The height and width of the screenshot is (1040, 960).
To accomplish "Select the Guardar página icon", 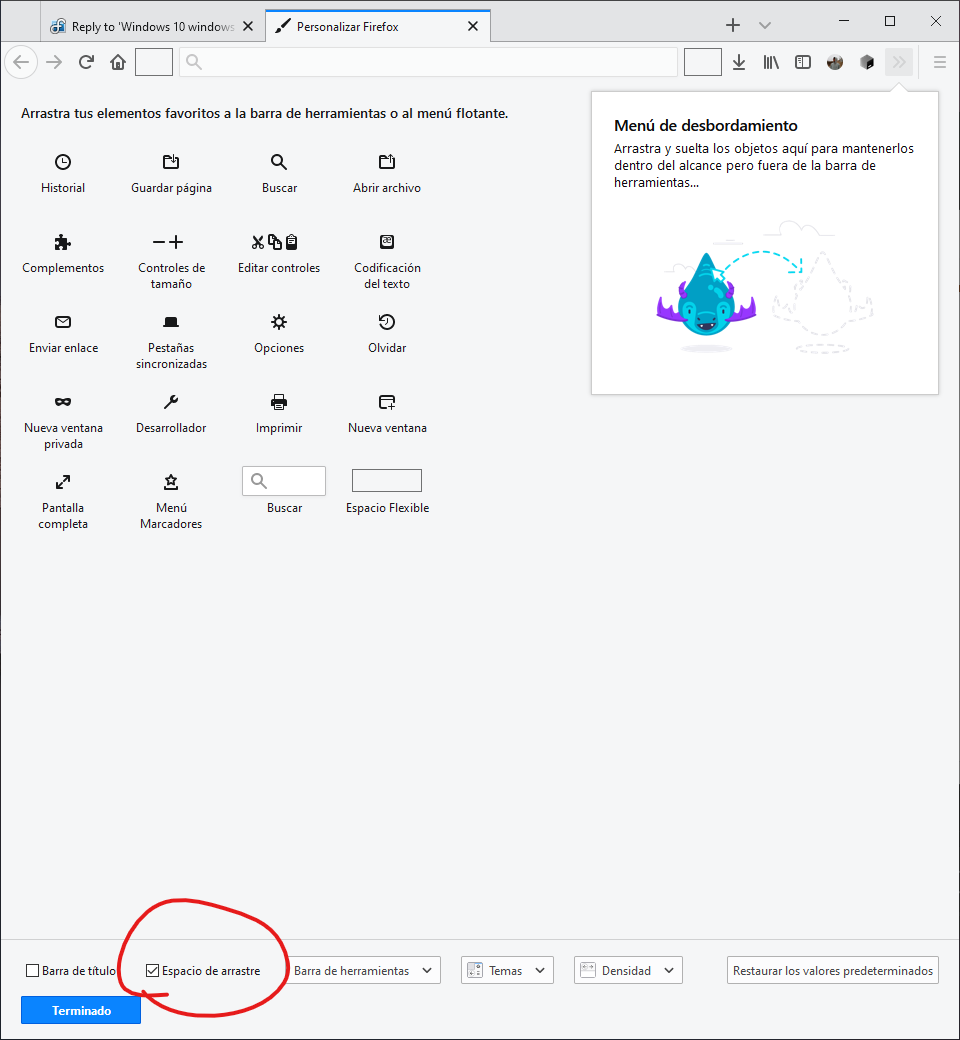I will click(171, 162).
